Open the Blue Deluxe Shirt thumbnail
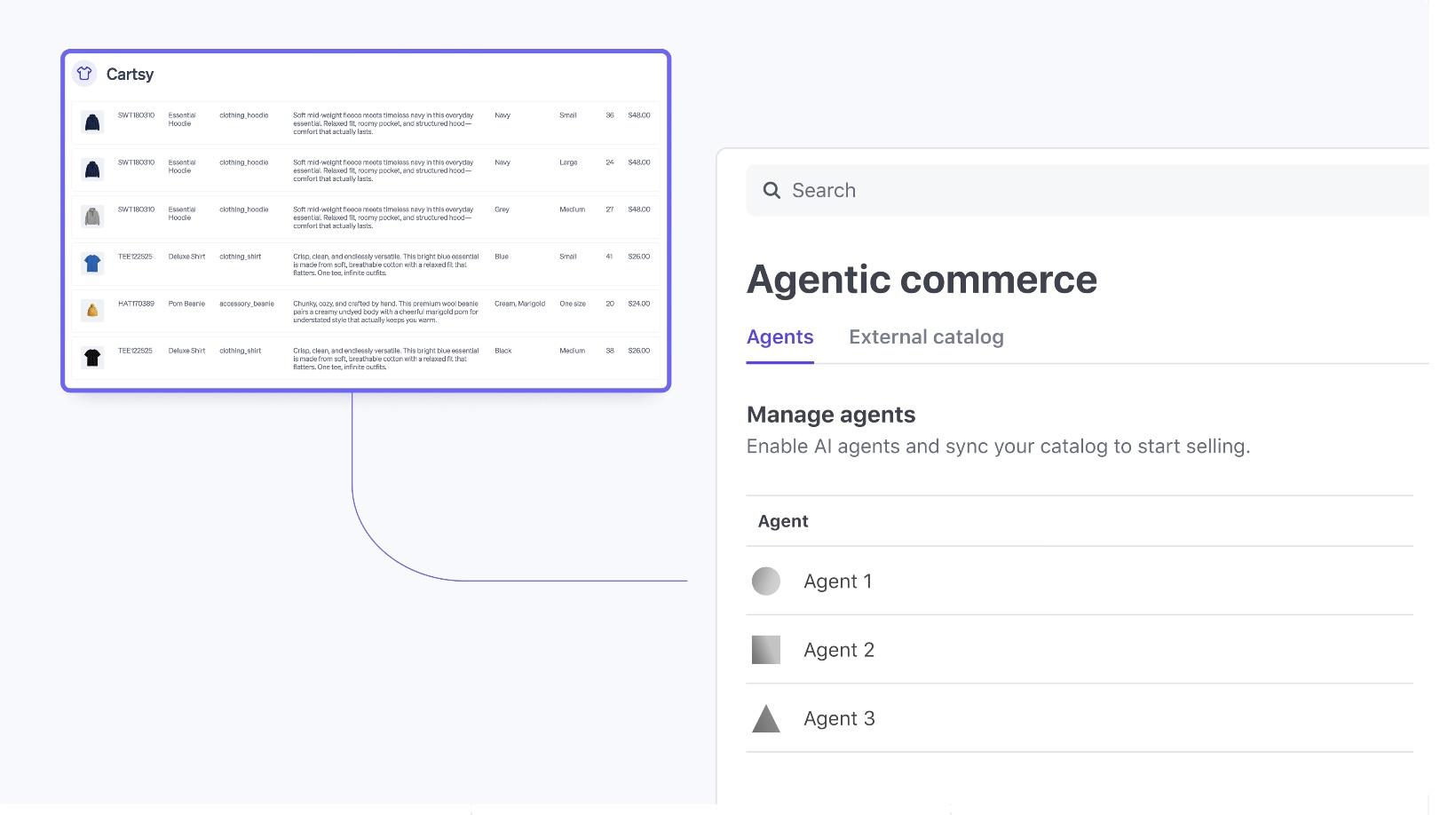The height and width of the screenshot is (815, 1456). click(92, 263)
